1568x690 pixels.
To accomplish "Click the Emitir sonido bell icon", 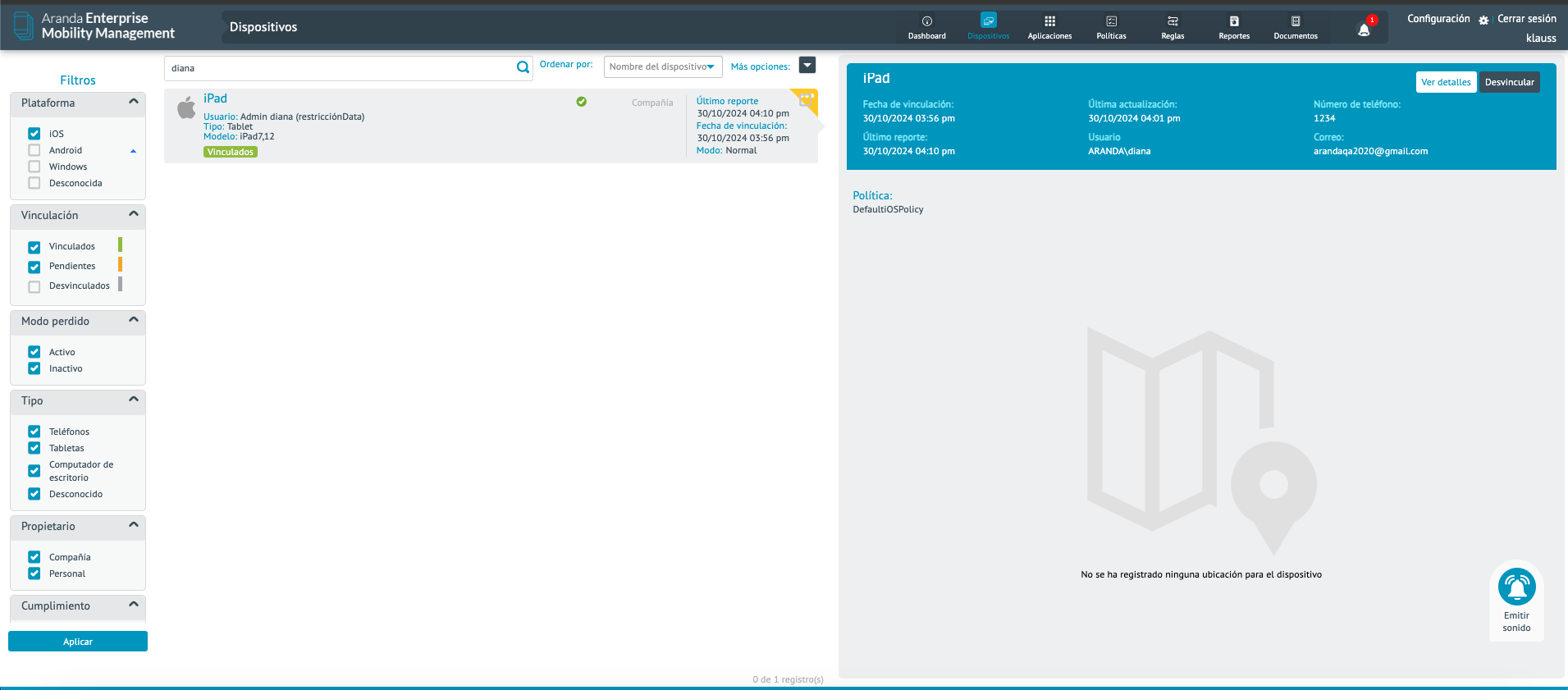I will [x=1516, y=587].
